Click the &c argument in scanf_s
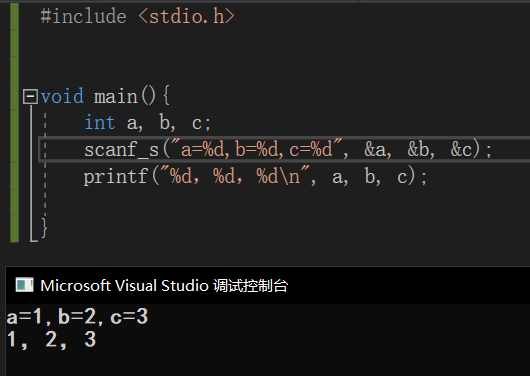The image size is (530, 376). pos(461,149)
